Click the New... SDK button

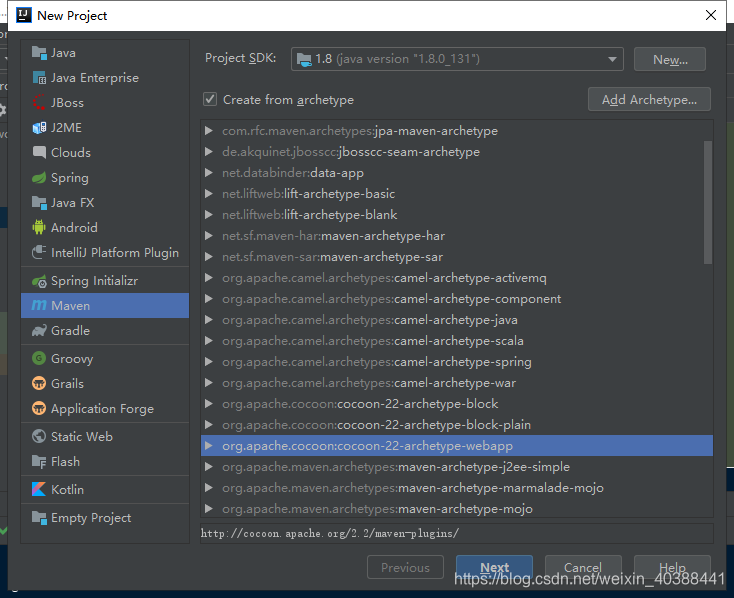tap(670, 59)
